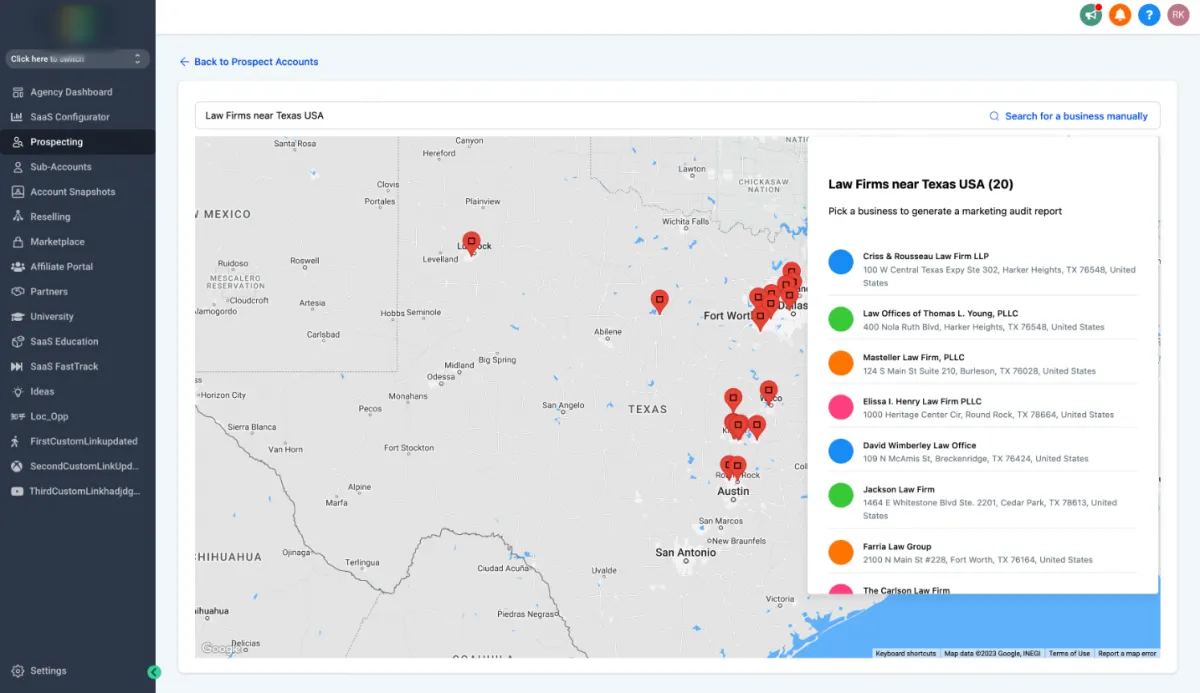
Task: Click the University graduation cap icon
Action: pyautogui.click(x=18, y=317)
